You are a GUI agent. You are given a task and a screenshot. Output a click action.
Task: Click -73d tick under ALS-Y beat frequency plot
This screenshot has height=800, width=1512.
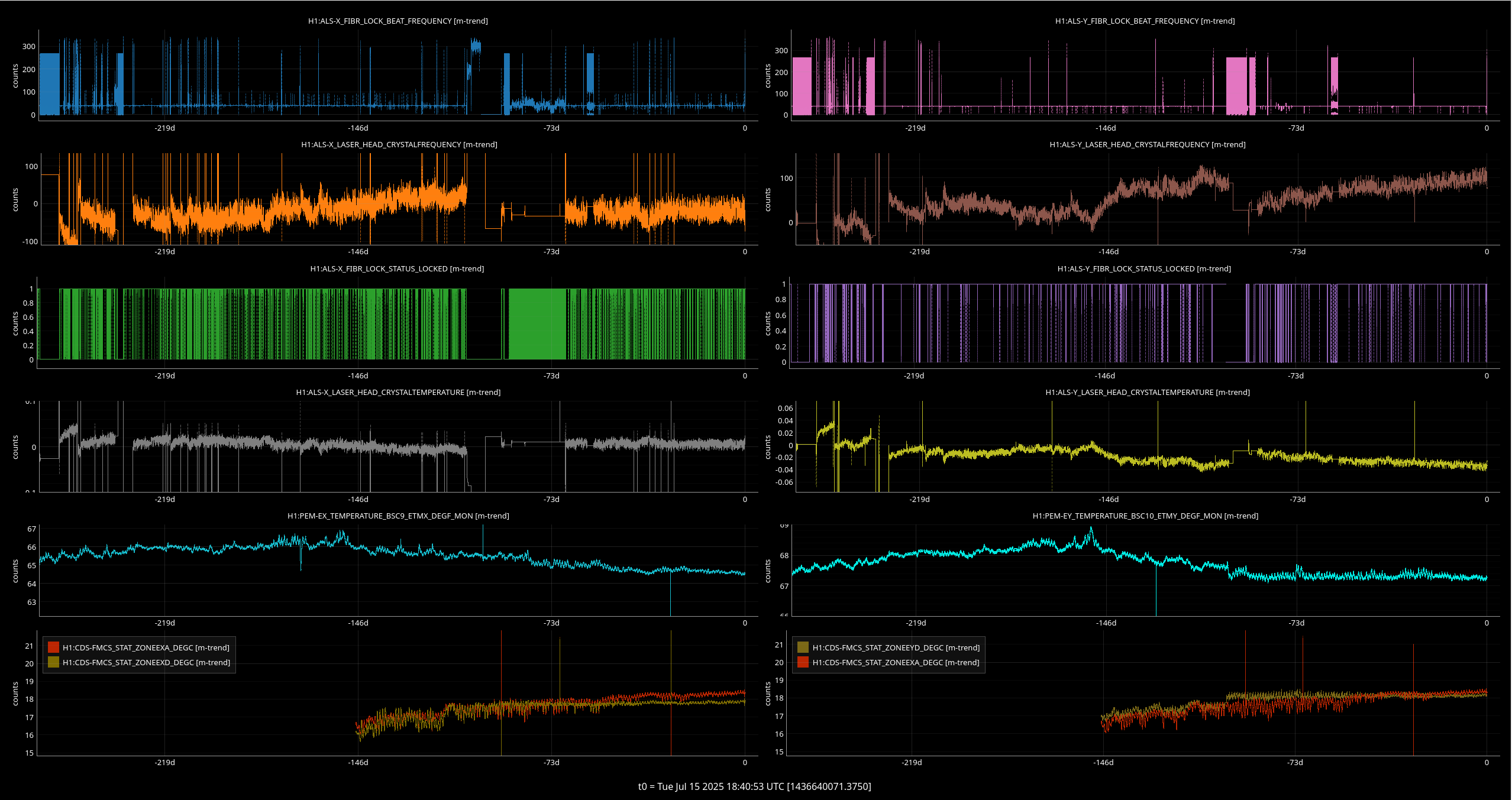coord(1296,128)
